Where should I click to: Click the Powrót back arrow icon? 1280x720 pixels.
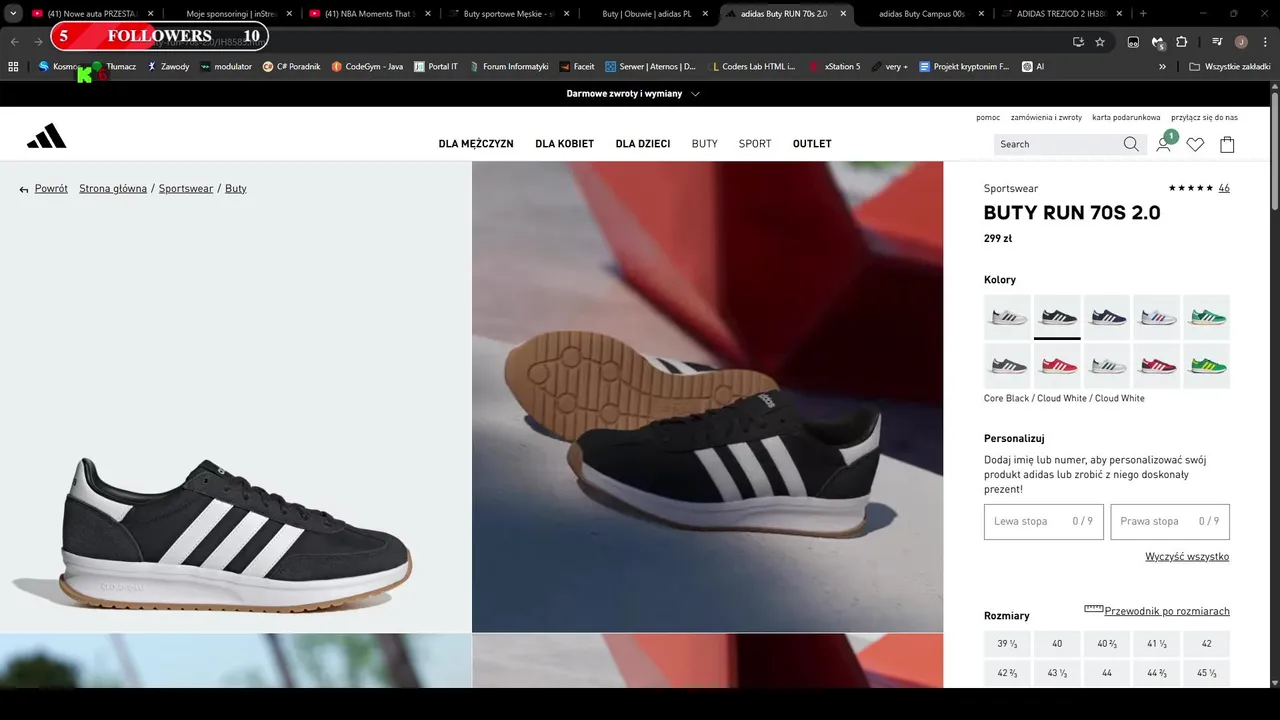[x=24, y=189]
